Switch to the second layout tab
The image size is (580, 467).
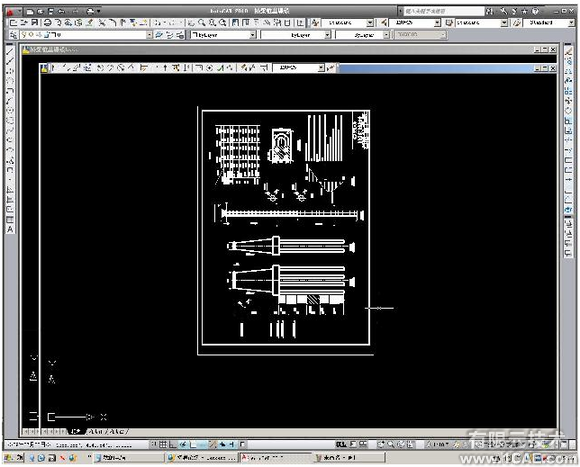click(118, 432)
